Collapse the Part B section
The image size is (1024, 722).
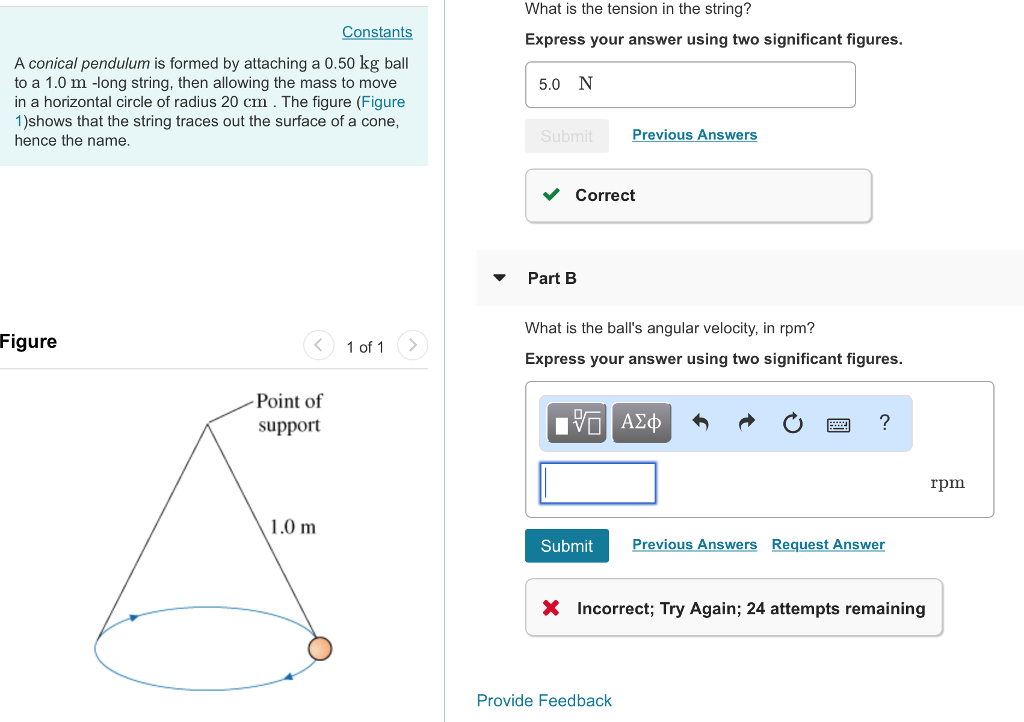pyautogui.click(x=498, y=278)
